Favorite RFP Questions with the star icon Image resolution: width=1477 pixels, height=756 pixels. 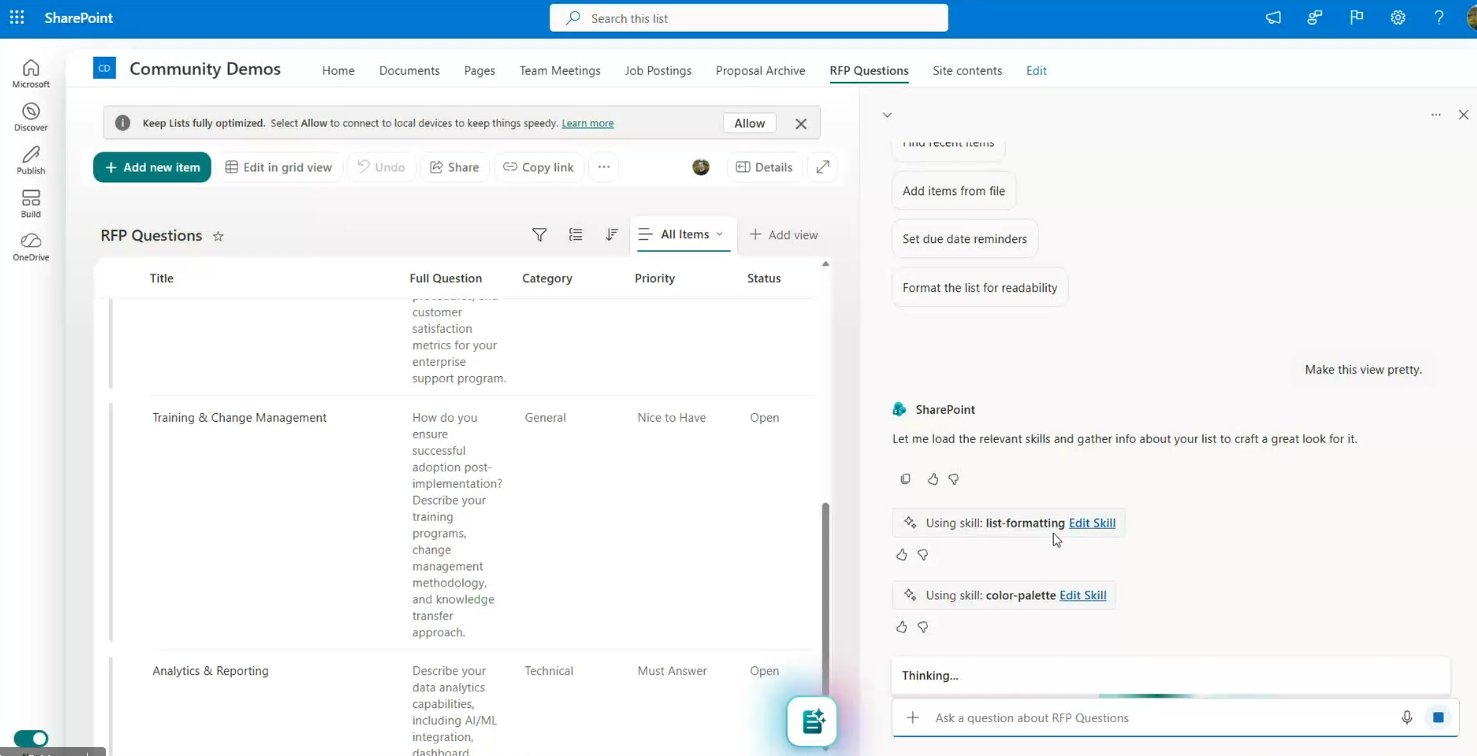pyautogui.click(x=218, y=236)
